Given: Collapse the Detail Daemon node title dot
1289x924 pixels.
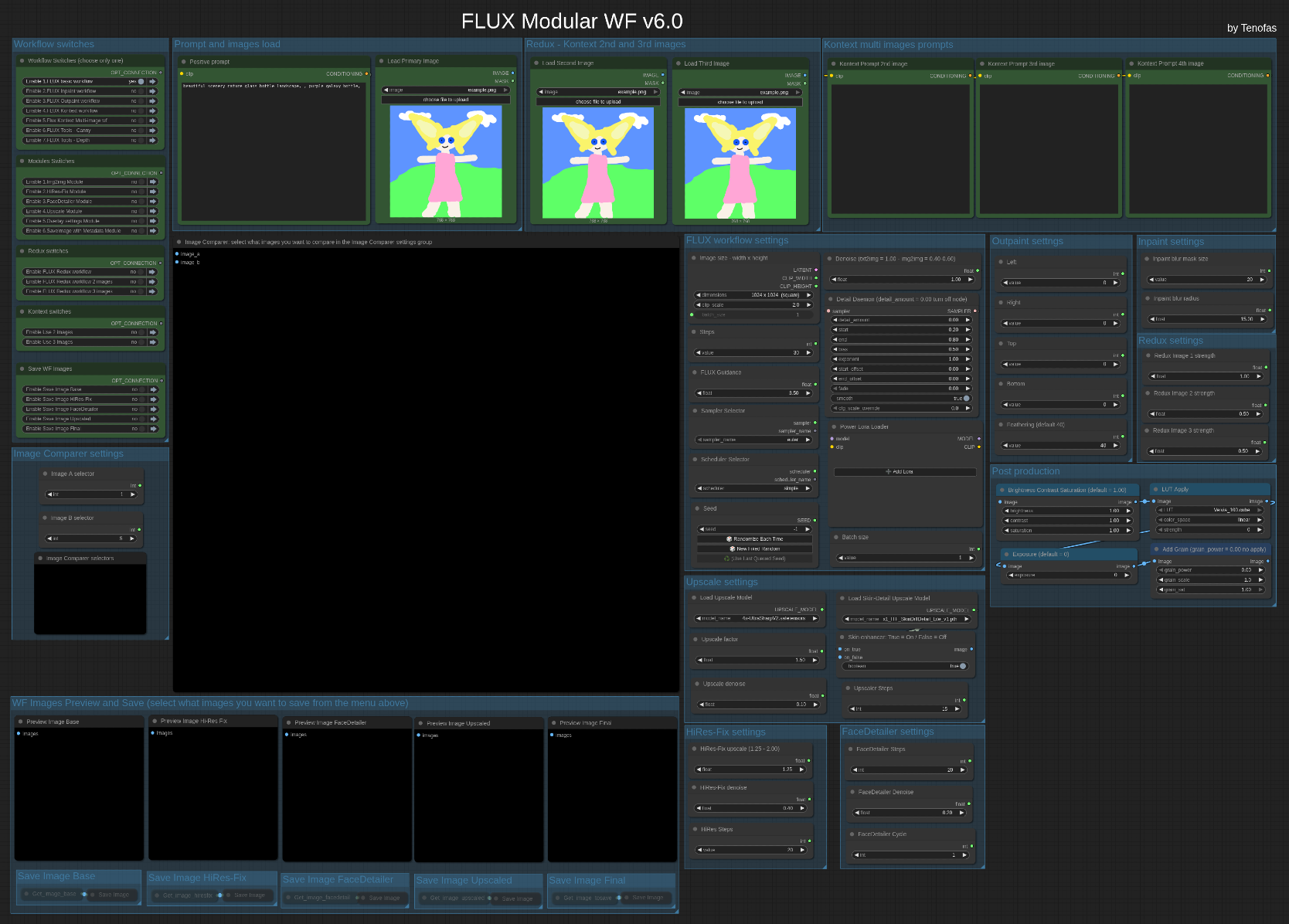Looking at the screenshot, I should pyautogui.click(x=831, y=299).
